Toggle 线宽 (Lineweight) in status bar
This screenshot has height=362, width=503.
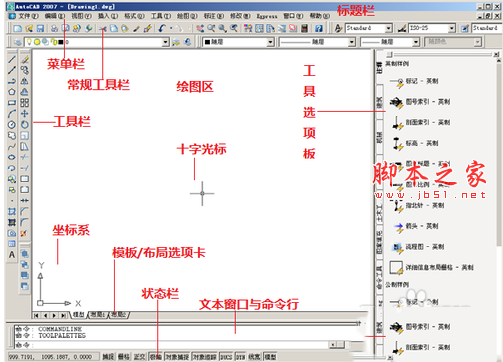tap(254, 357)
